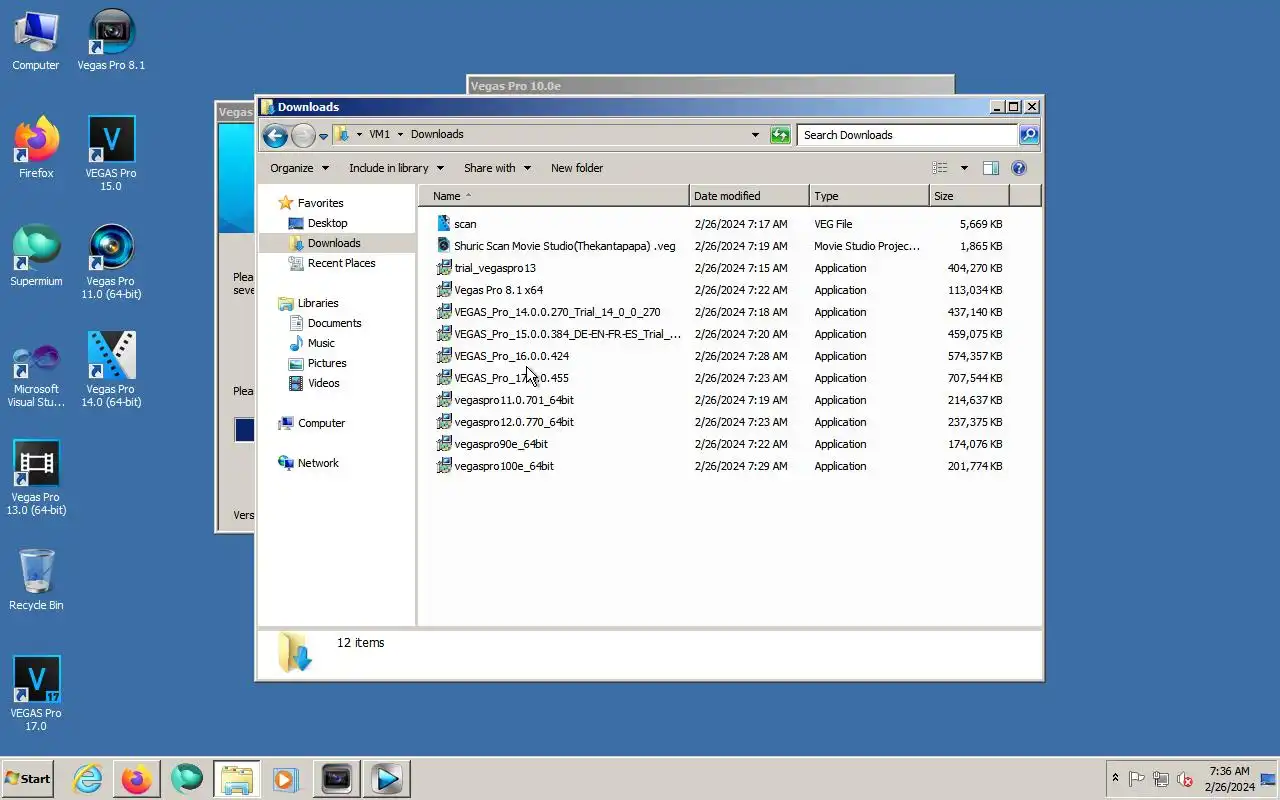
Task: Select Computer in the navigation pane
Action: coord(321,423)
